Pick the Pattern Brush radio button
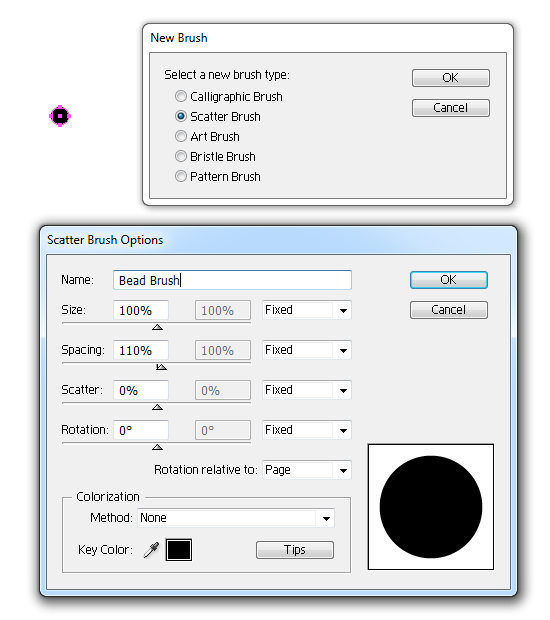Screen dimensions: 550x620 click(181, 176)
